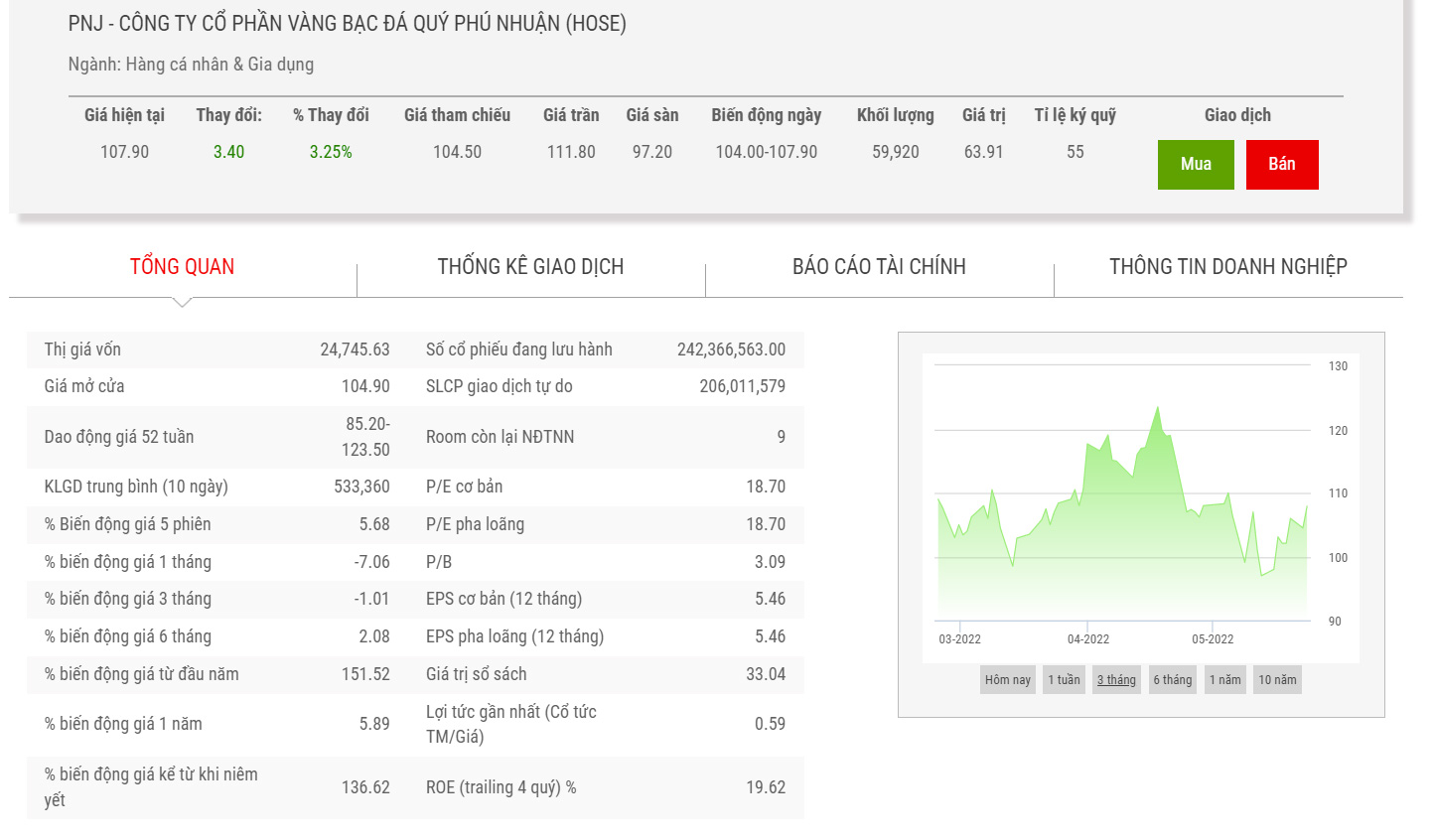Click the ROE (trailing 4 quý) % row
Image resolution: width=1434 pixels, height=840 pixels.
[x=501, y=787]
